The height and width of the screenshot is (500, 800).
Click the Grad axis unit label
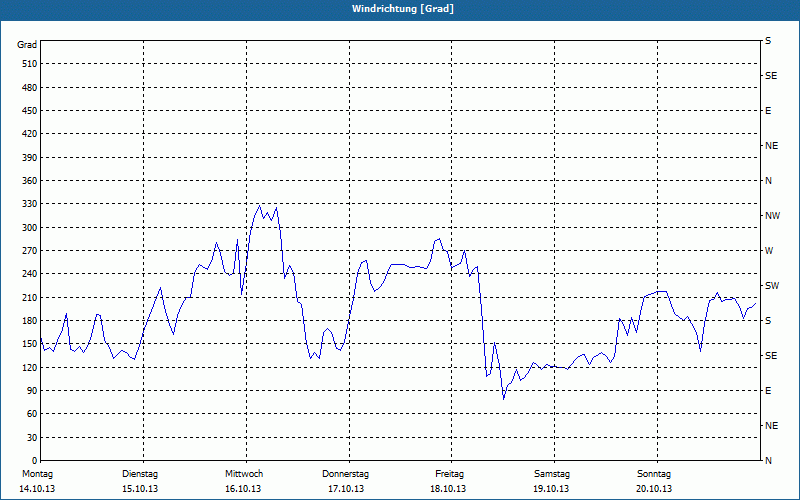tap(27, 45)
